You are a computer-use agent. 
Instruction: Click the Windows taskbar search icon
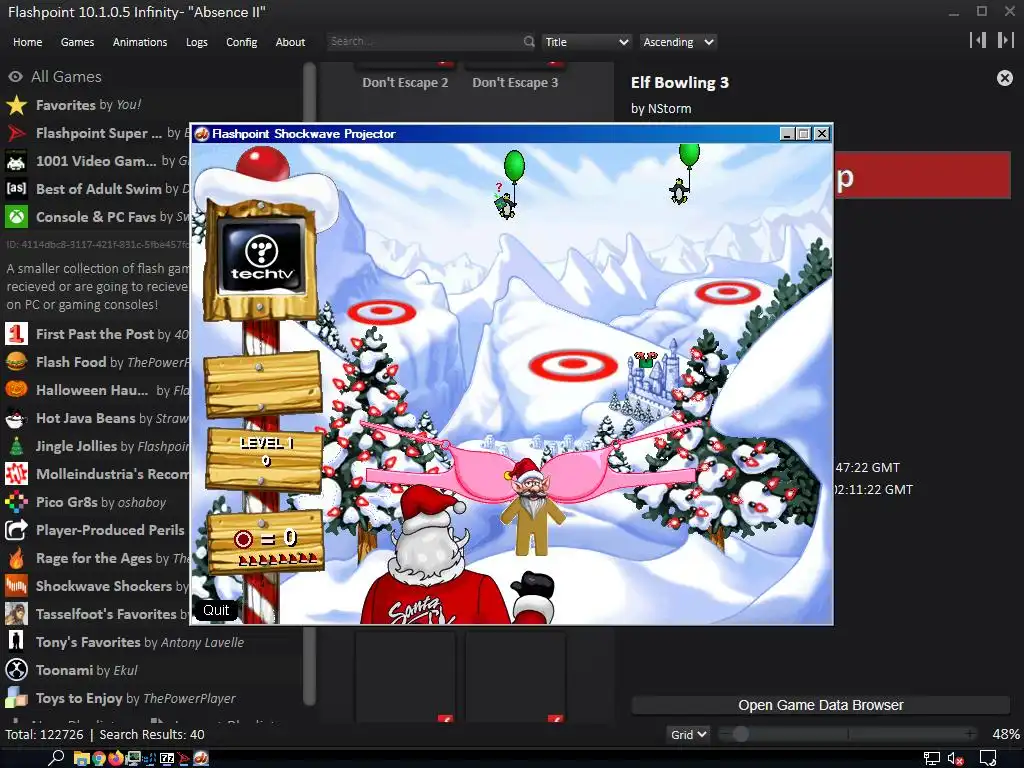[56, 758]
